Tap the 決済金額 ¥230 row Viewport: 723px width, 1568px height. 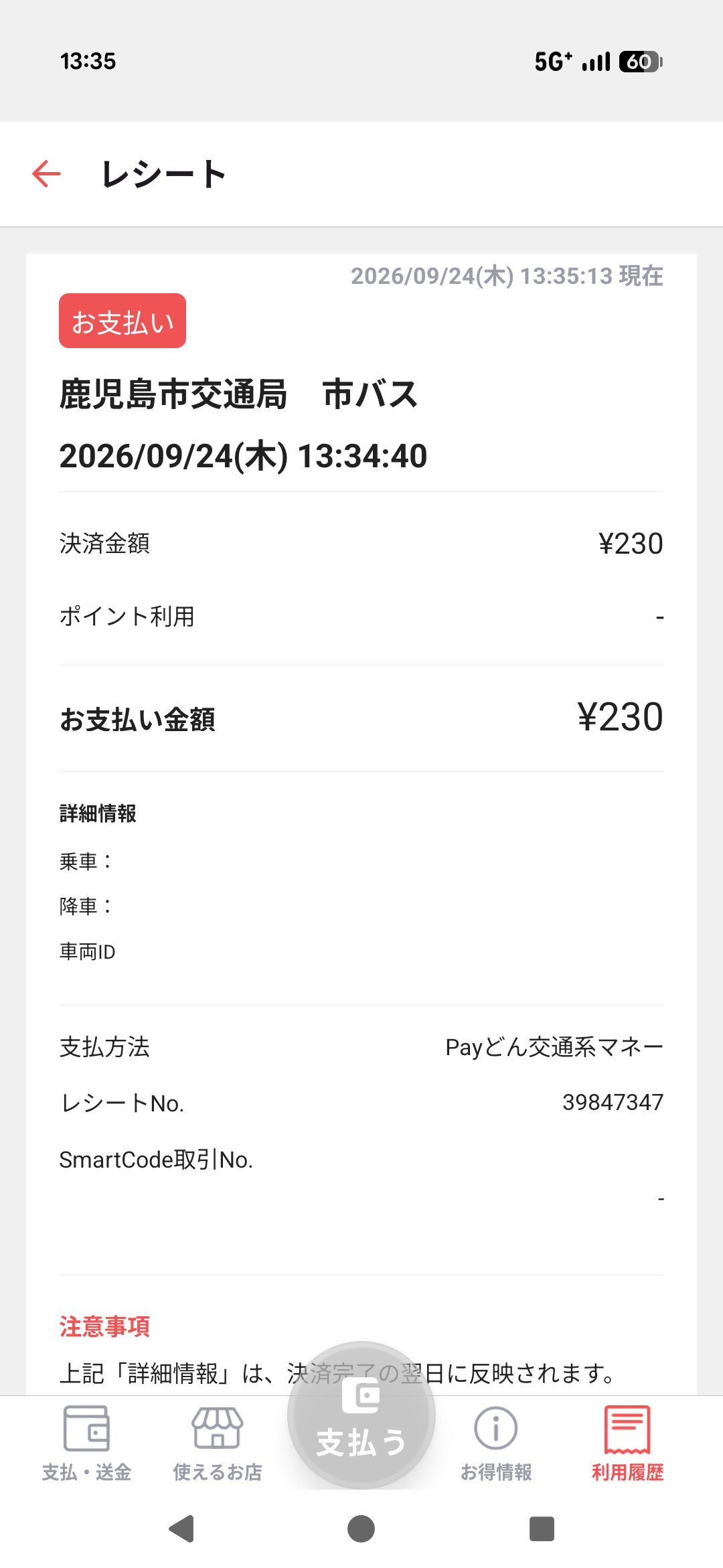(361, 544)
